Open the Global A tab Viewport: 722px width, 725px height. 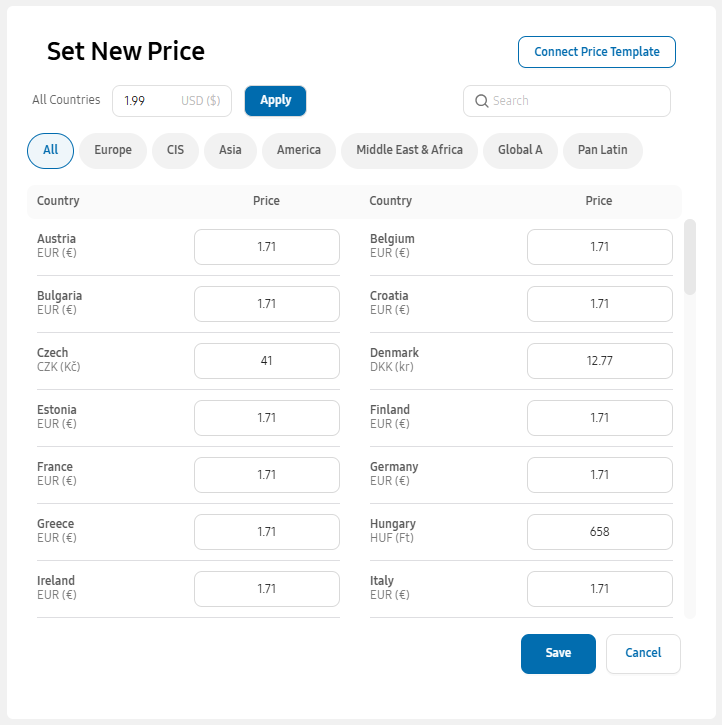click(520, 150)
